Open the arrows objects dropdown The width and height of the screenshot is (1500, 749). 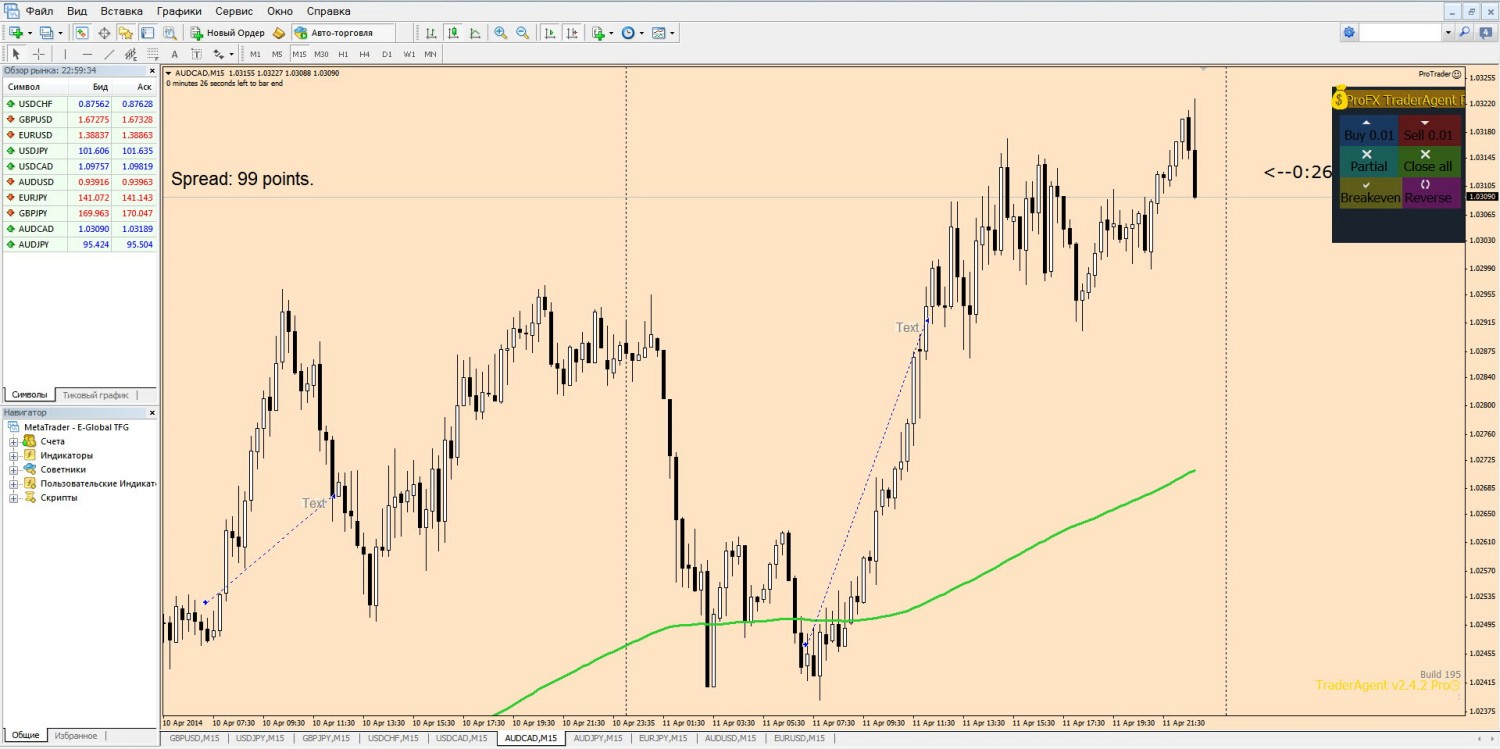[232, 54]
